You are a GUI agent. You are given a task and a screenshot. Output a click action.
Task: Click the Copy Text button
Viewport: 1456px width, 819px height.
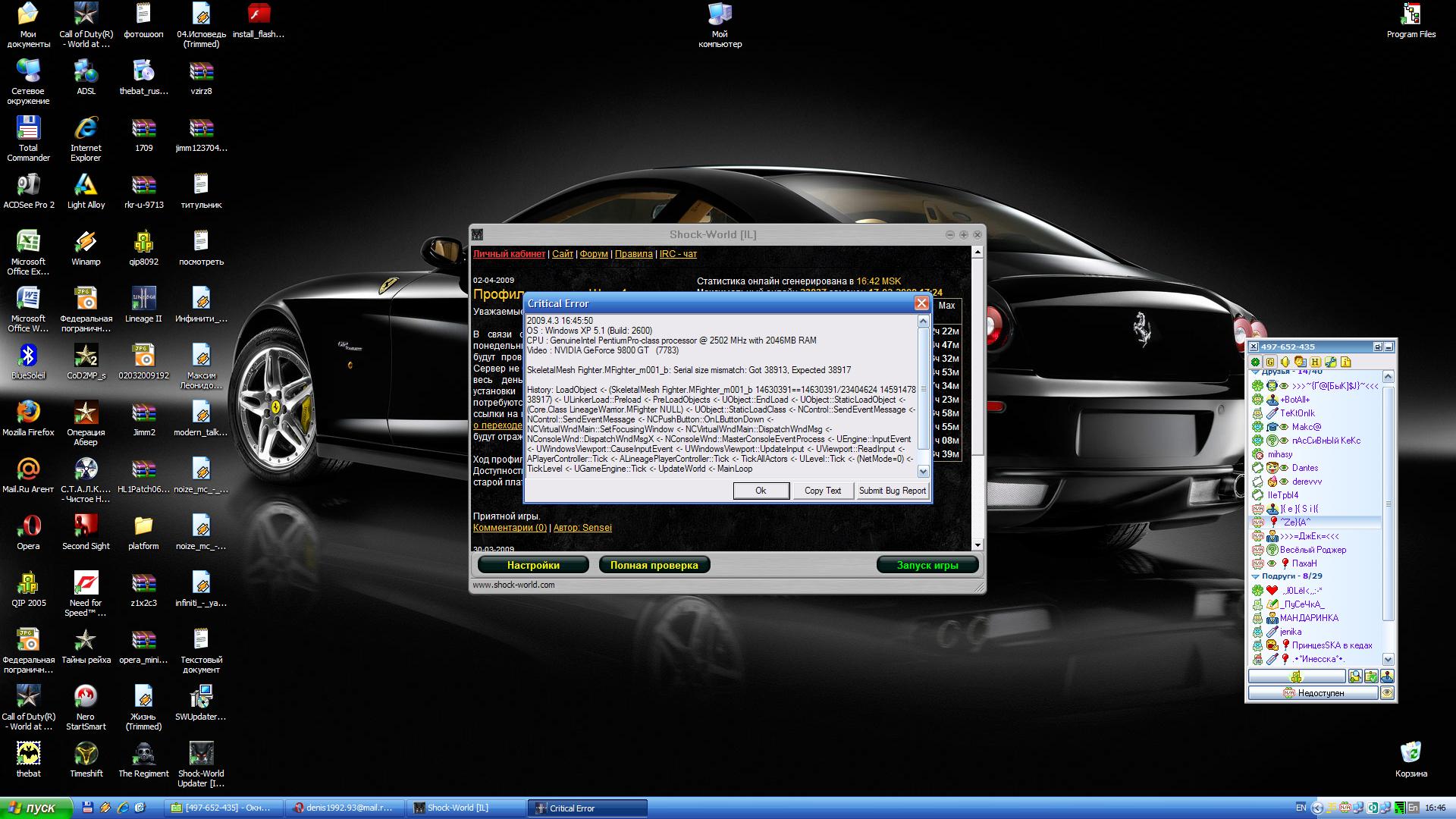click(x=823, y=491)
